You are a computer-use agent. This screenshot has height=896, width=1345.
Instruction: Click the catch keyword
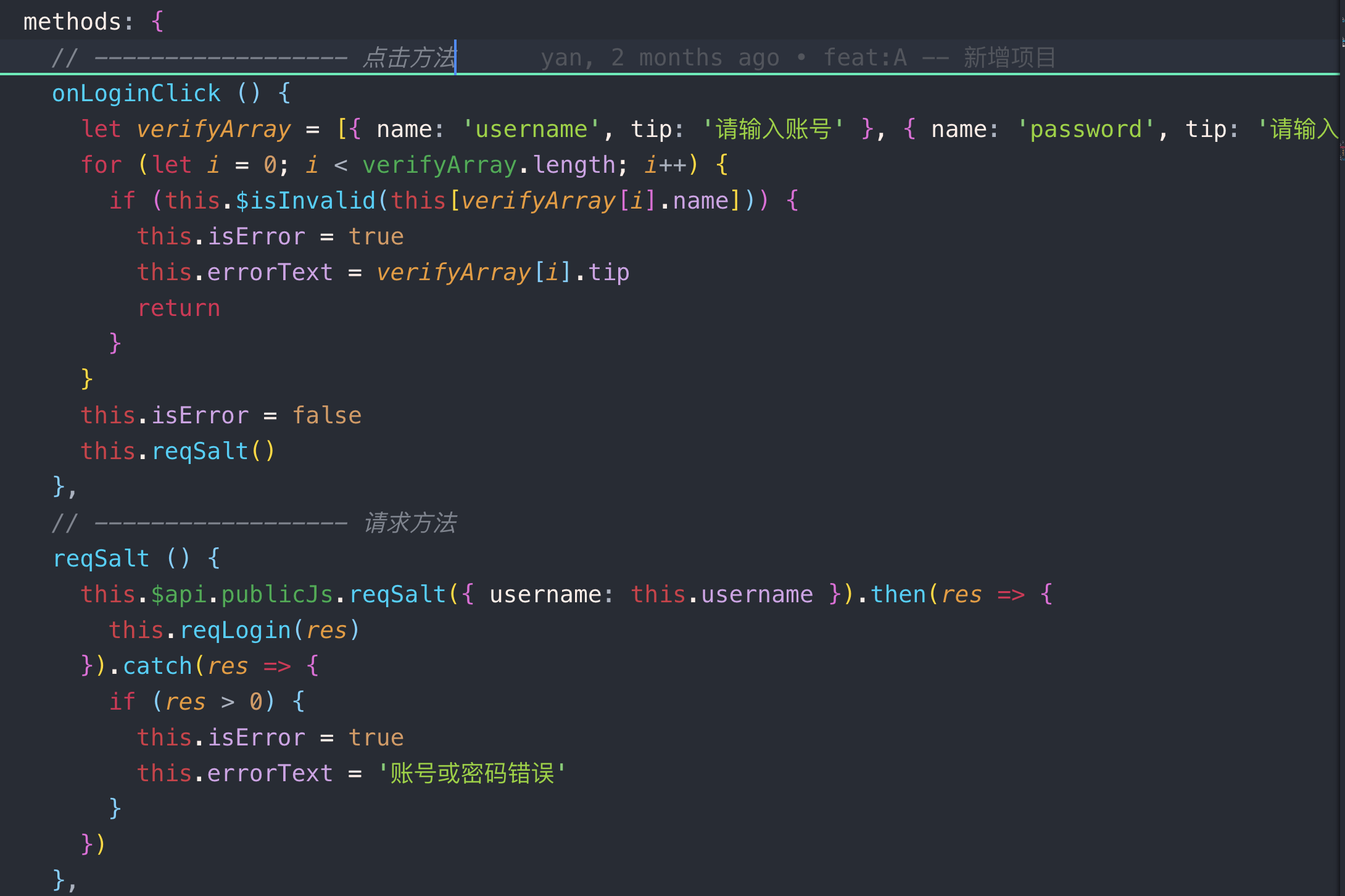[157, 666]
